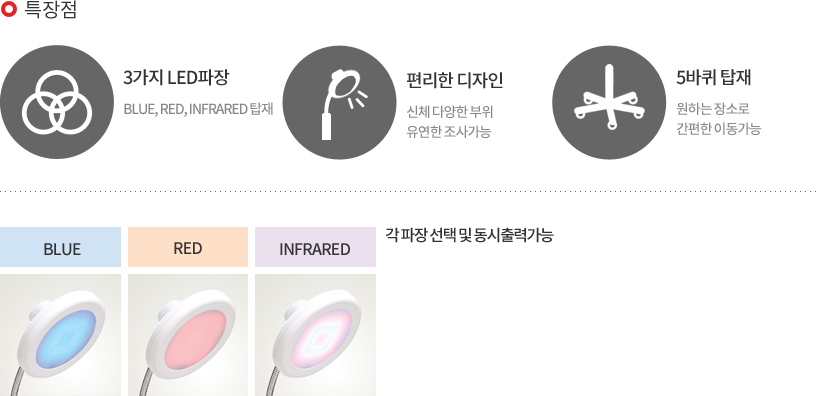Viewport: 820px width, 396px height.
Task: Click the 3가지 LED파장 heading
Action: [x=176, y=78]
